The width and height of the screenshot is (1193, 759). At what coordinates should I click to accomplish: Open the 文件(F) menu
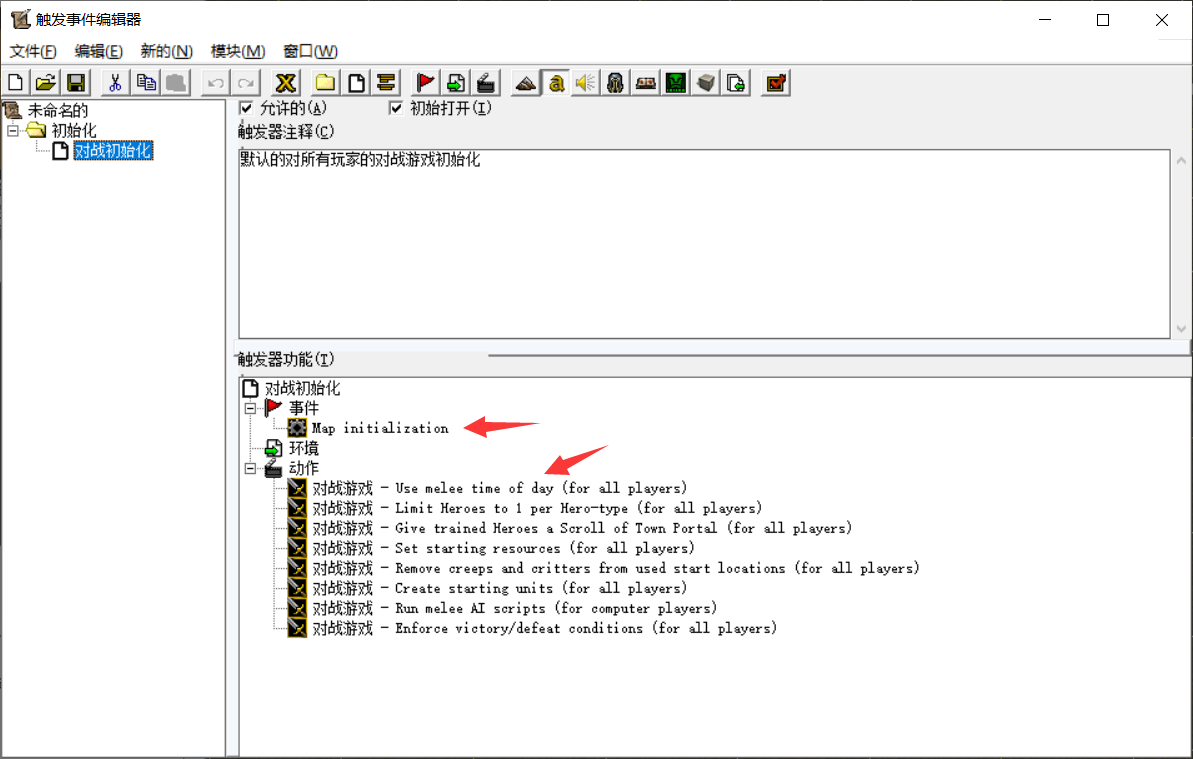coord(33,51)
